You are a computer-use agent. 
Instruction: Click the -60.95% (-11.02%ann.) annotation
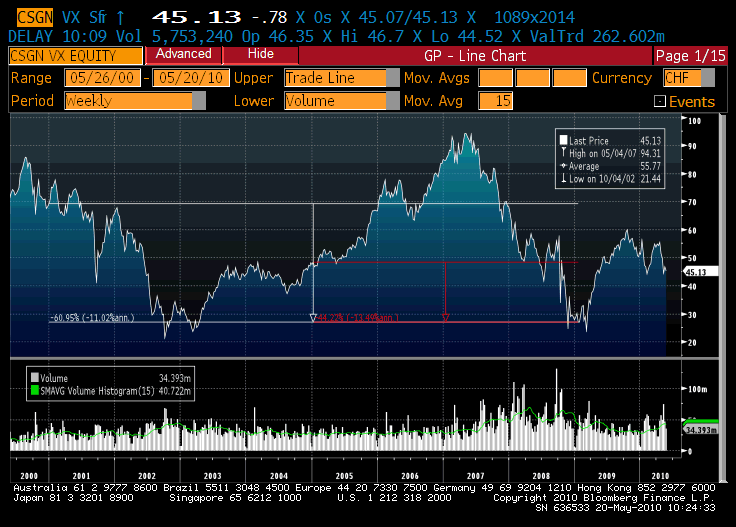93,318
